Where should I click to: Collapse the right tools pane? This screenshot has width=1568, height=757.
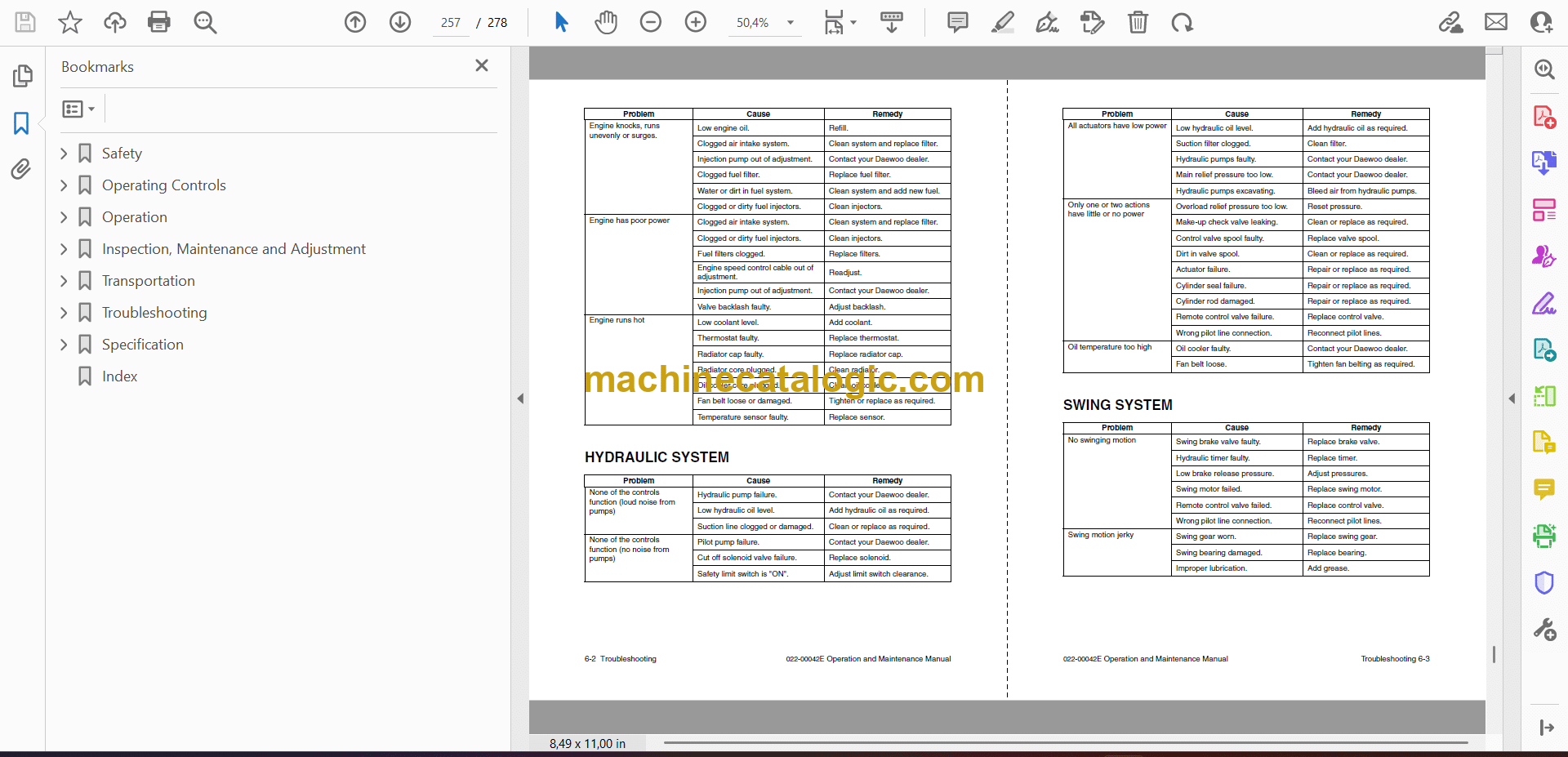pos(1512,399)
